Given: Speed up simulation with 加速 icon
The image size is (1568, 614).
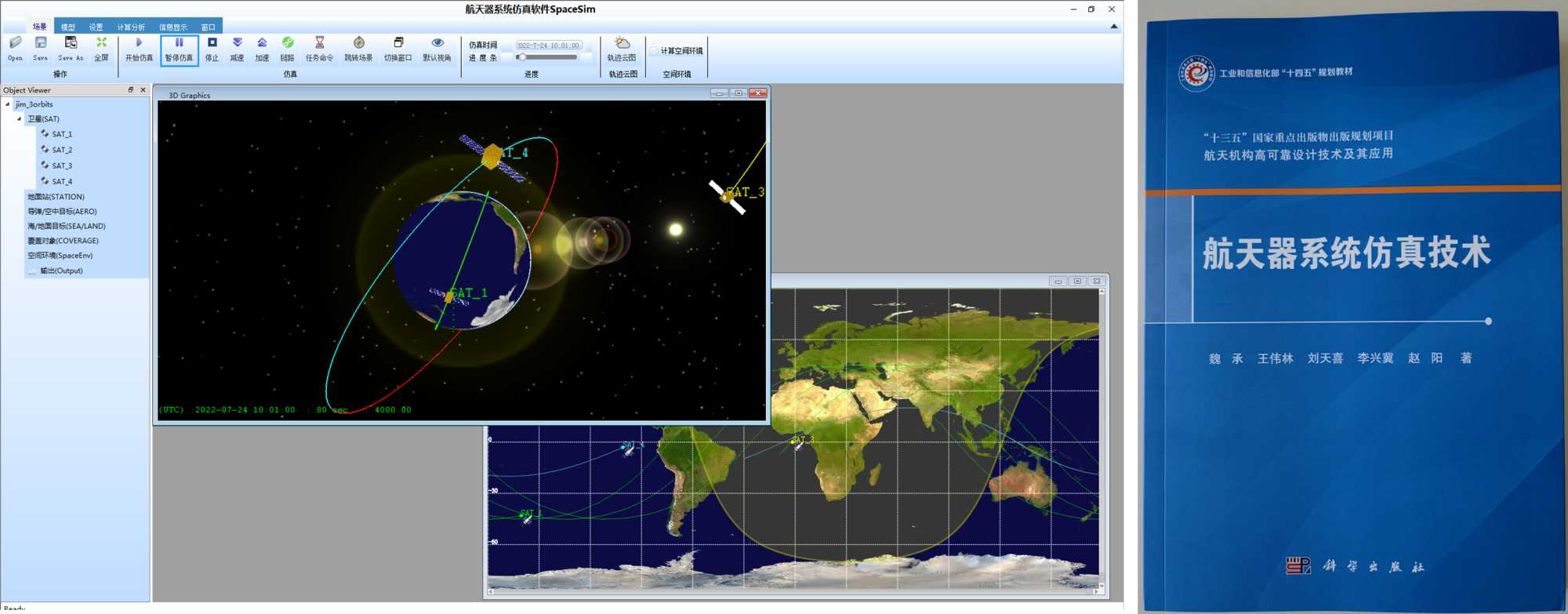Looking at the screenshot, I should click(262, 49).
